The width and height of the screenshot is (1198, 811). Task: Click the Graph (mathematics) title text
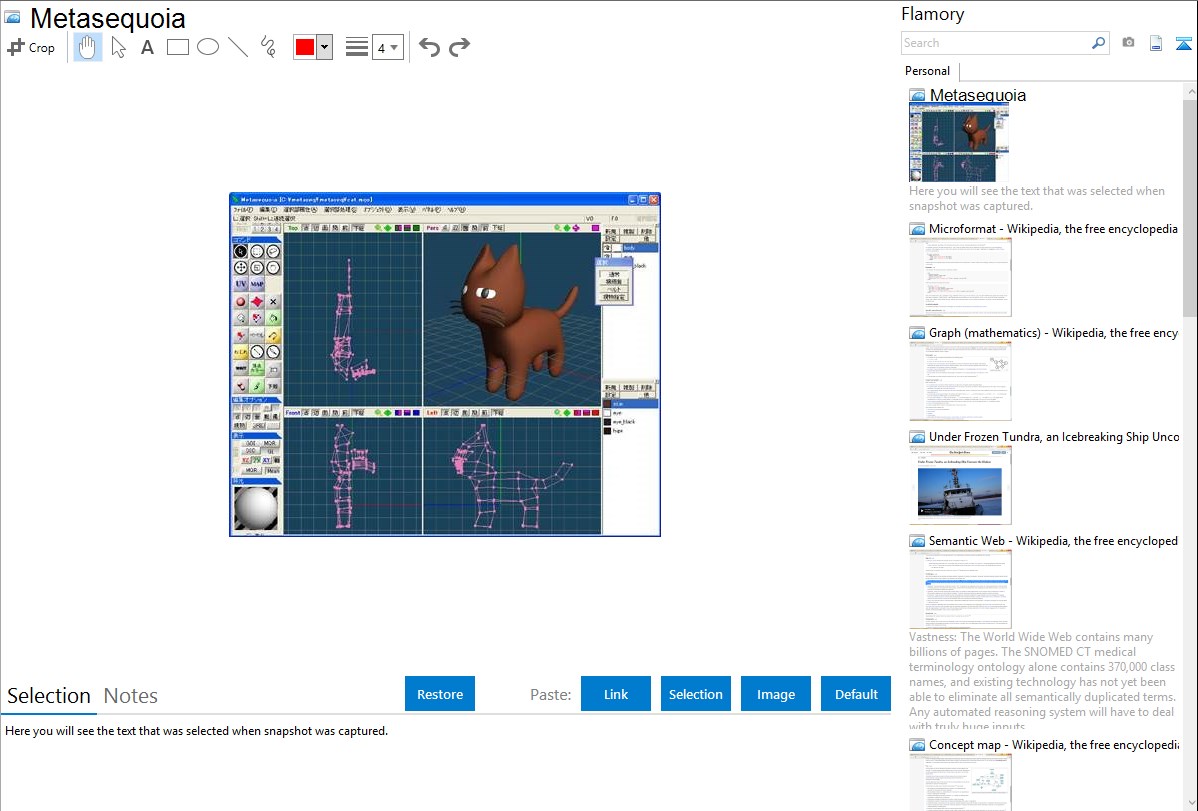tap(1054, 333)
